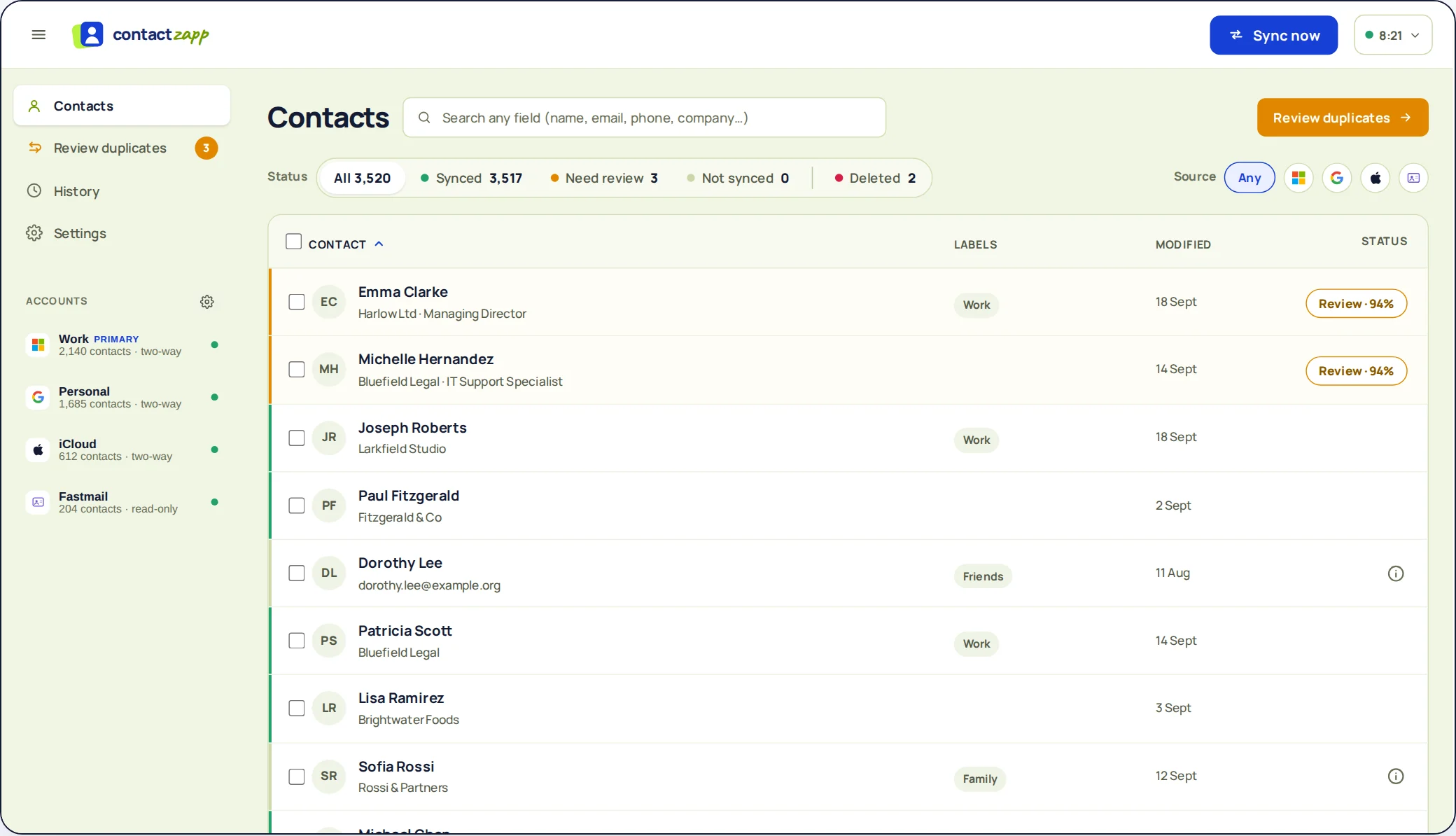The image size is (1456, 836).
Task: Select the Any source filter
Action: [x=1249, y=177]
